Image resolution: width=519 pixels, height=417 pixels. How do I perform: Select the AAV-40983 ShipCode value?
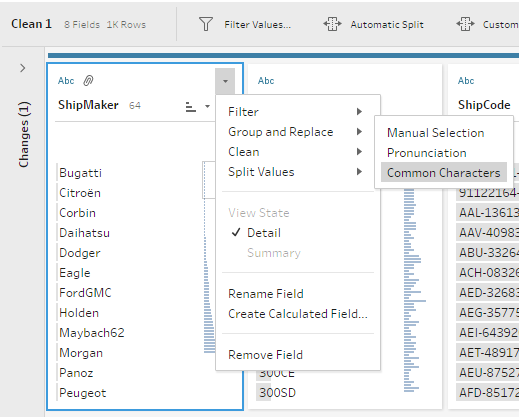[488, 233]
